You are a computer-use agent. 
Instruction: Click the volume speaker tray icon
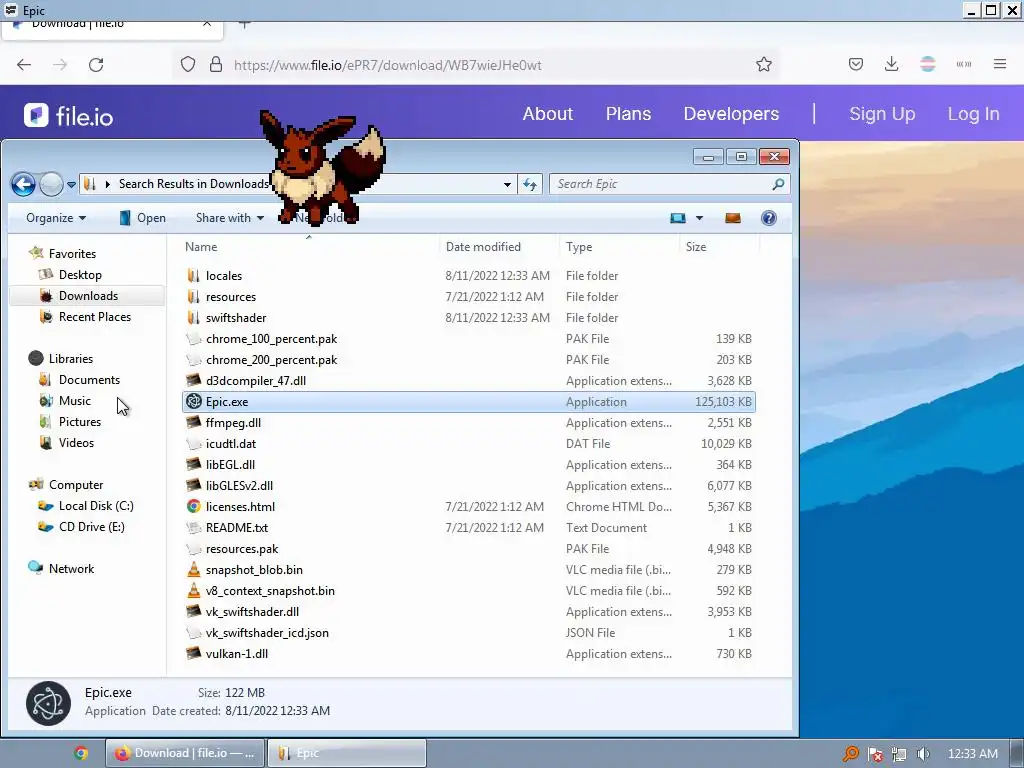coord(923,754)
